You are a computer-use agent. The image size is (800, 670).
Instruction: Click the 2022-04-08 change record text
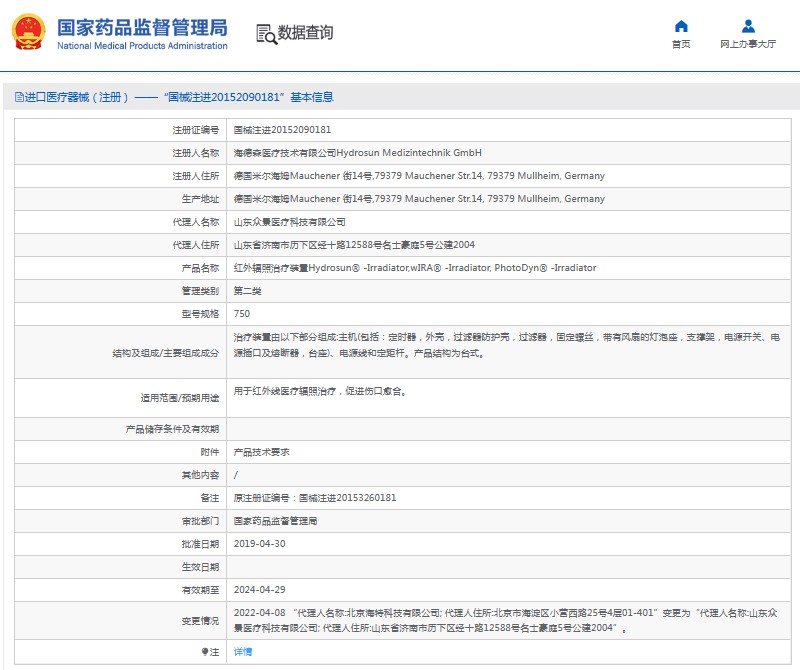coord(506,621)
